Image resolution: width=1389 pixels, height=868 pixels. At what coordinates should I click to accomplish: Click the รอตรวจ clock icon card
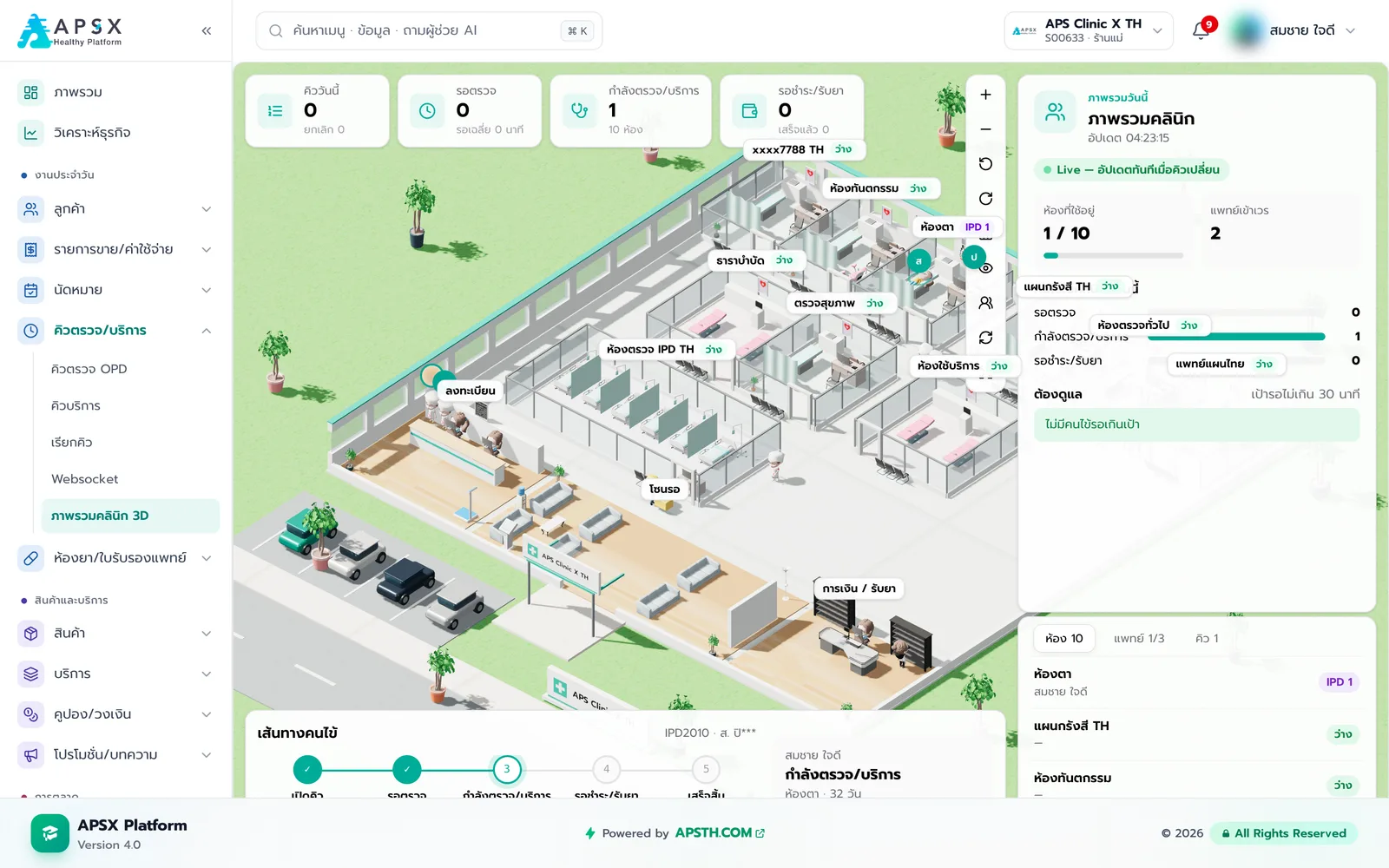click(x=427, y=111)
